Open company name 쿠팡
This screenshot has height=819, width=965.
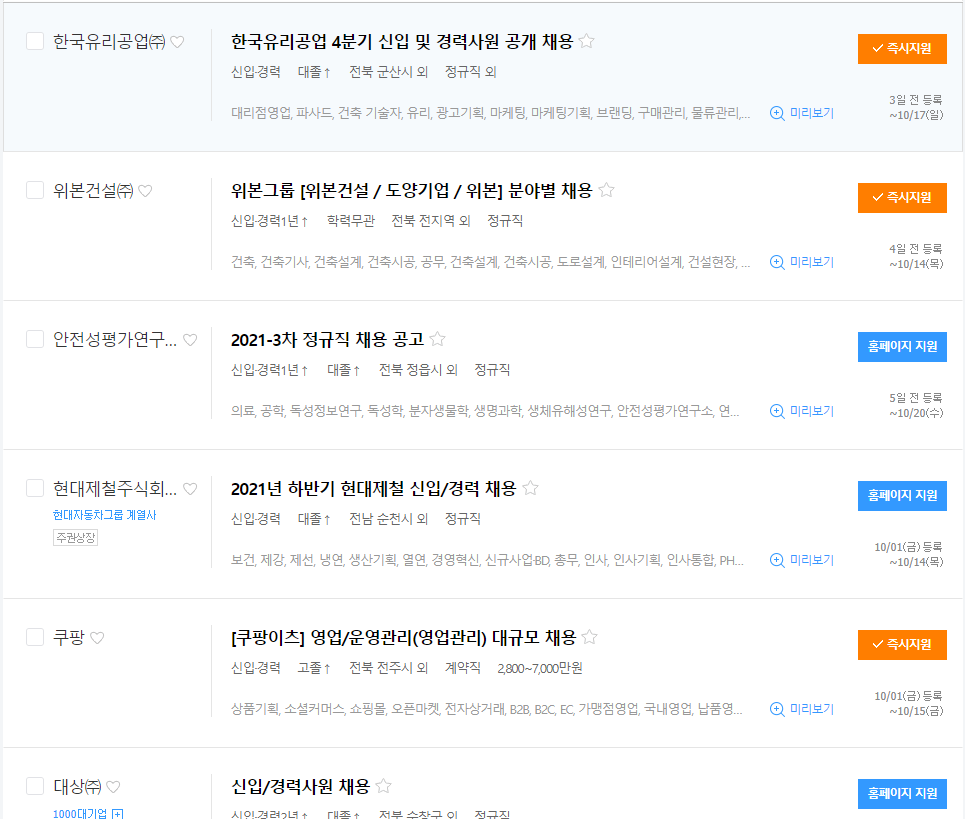pyautogui.click(x=69, y=637)
